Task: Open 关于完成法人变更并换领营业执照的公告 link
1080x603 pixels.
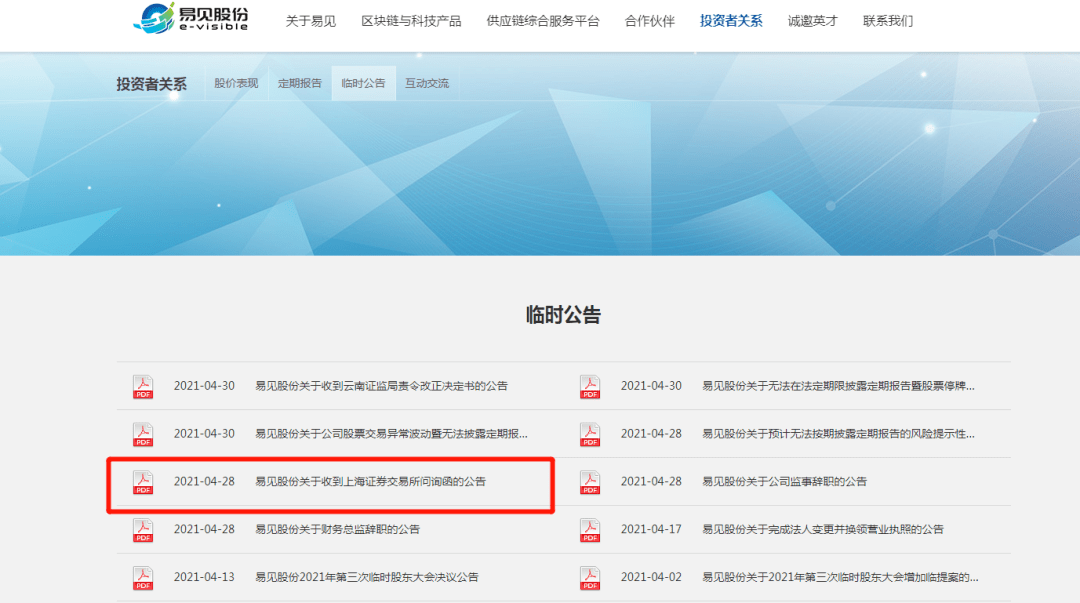Action: coord(823,529)
